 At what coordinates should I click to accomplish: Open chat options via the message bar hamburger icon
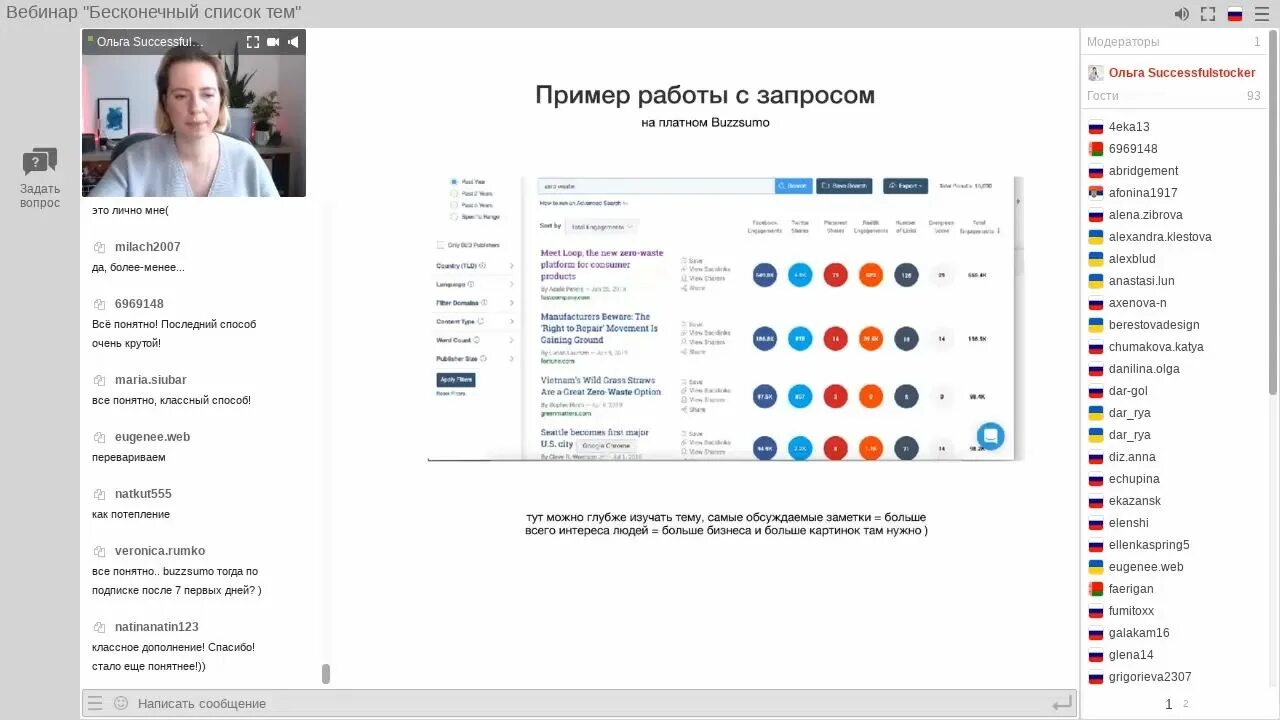click(95, 703)
